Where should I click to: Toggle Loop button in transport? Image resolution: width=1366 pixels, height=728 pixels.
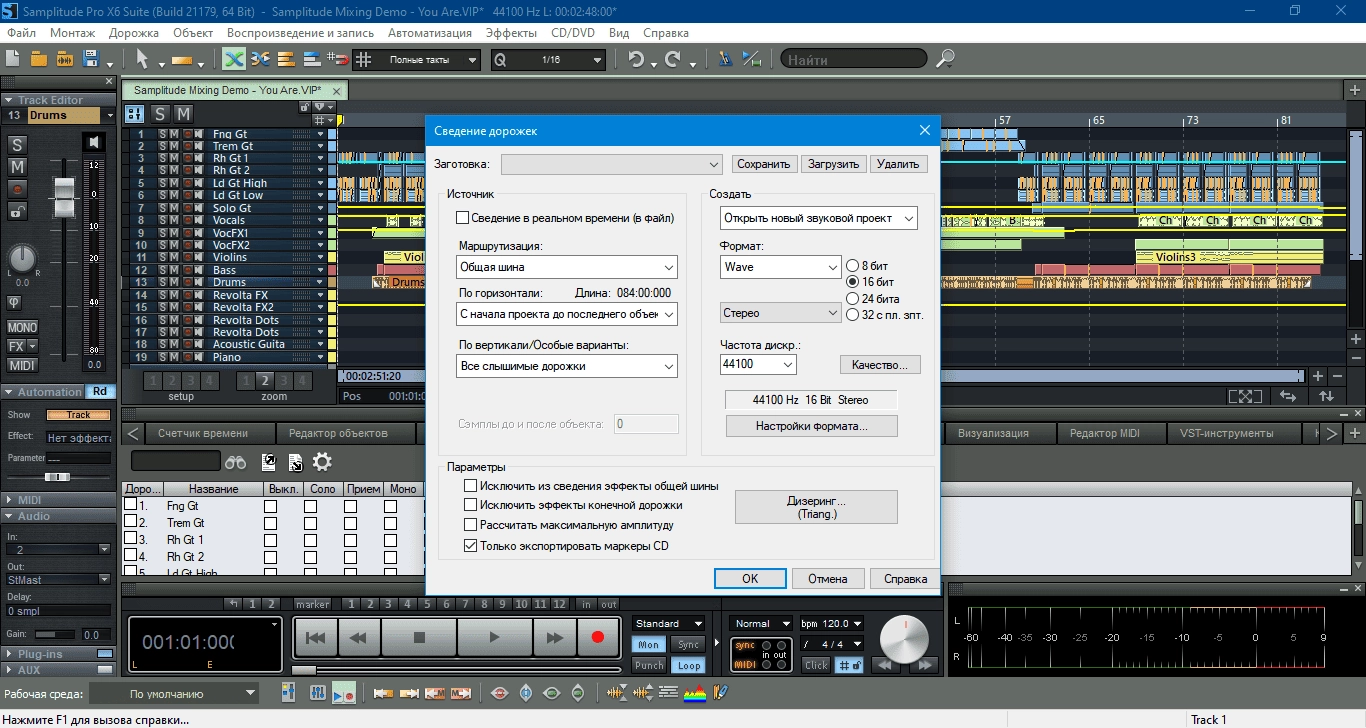pyautogui.click(x=688, y=666)
